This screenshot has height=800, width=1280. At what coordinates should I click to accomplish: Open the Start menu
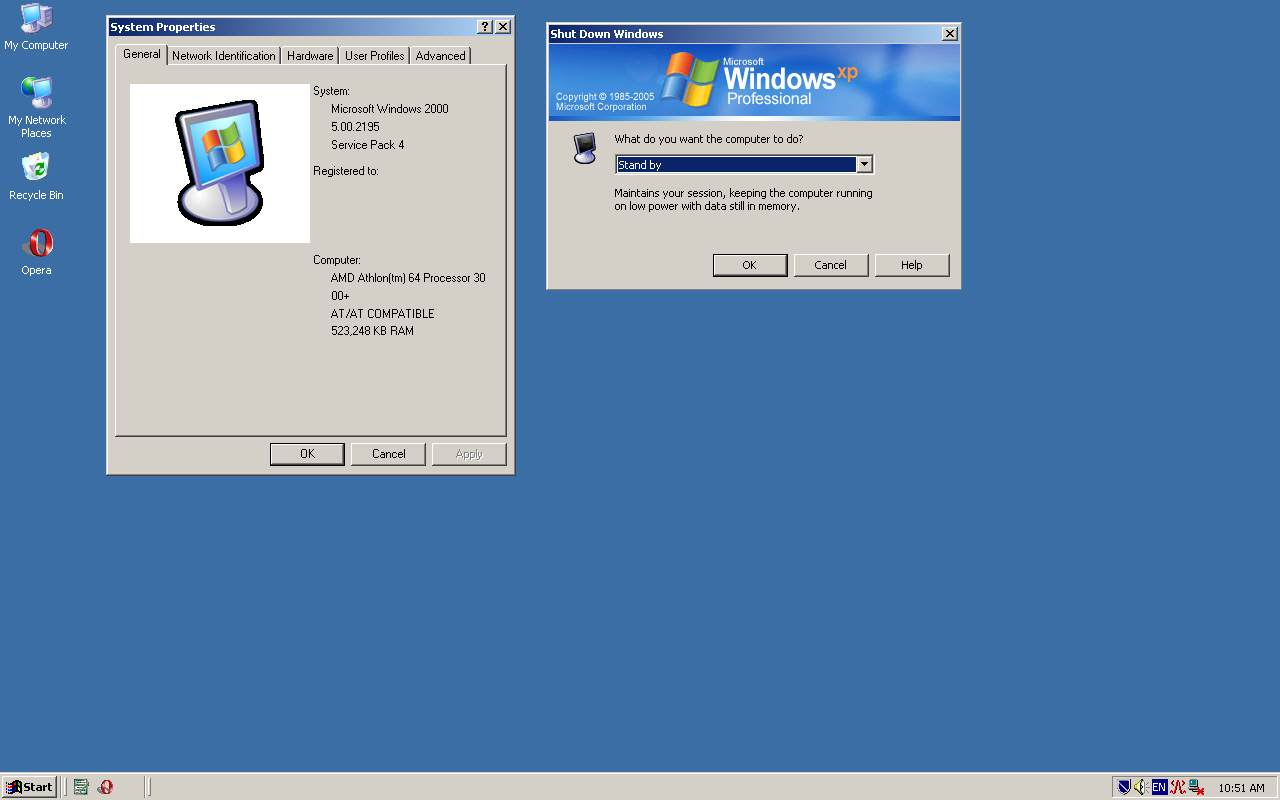click(29, 787)
